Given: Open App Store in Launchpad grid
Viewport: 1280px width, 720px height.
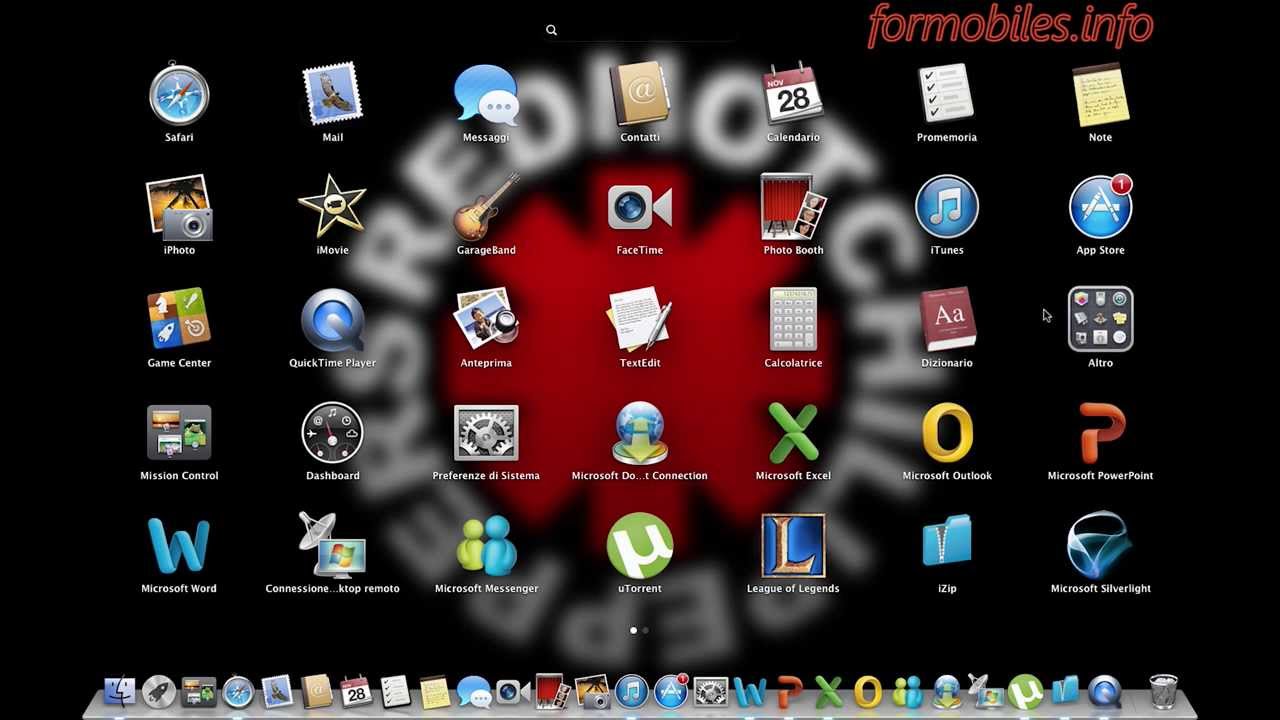Looking at the screenshot, I should pyautogui.click(x=1100, y=207).
